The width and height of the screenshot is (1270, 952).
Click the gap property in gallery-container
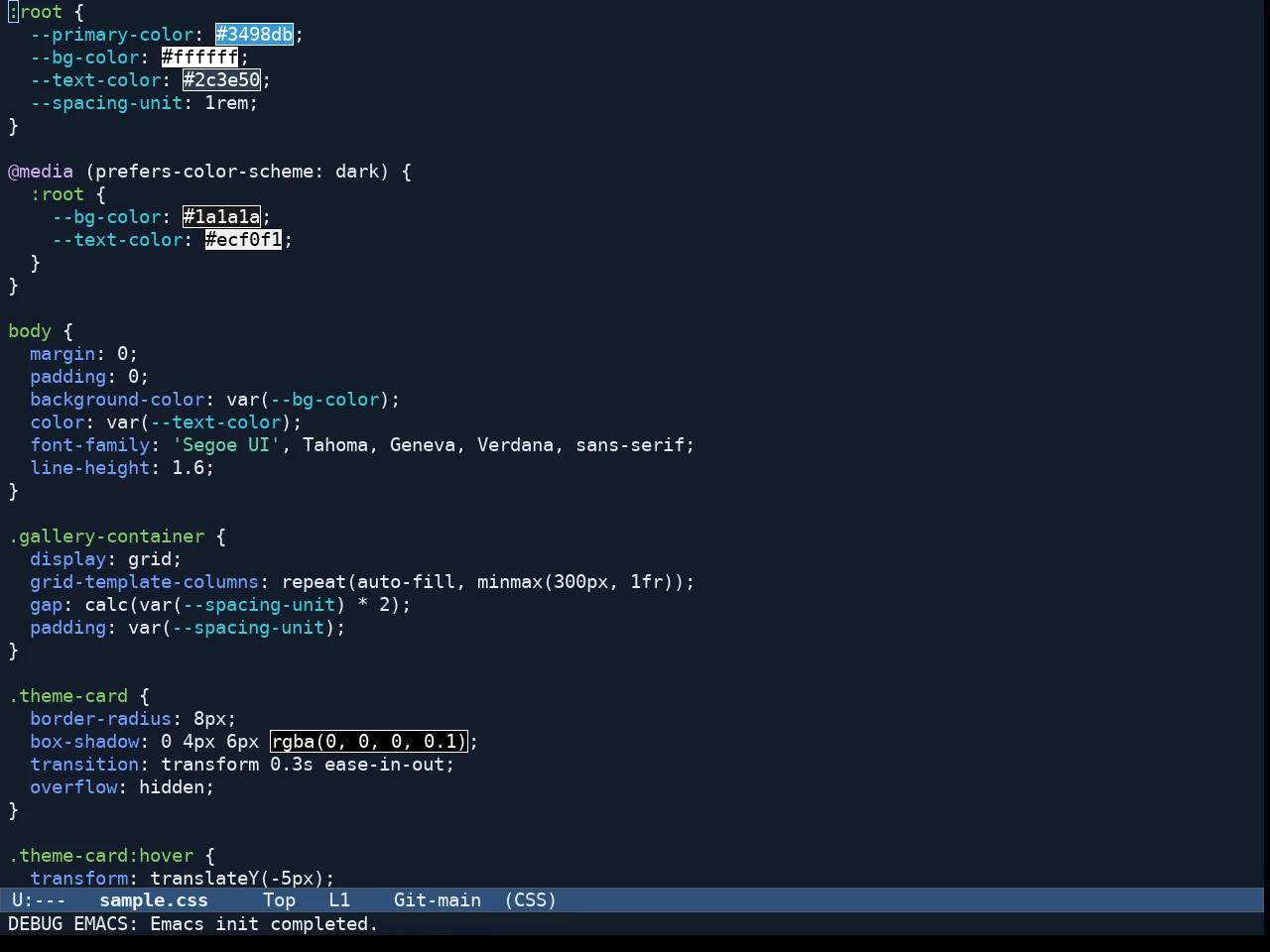click(46, 605)
